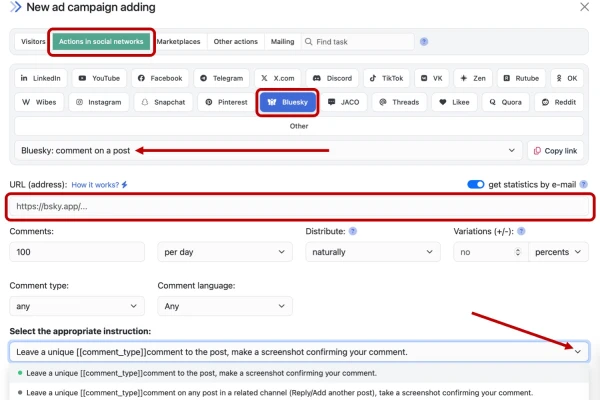Select the JACO network button
The height and width of the screenshot is (400, 600).
click(344, 102)
